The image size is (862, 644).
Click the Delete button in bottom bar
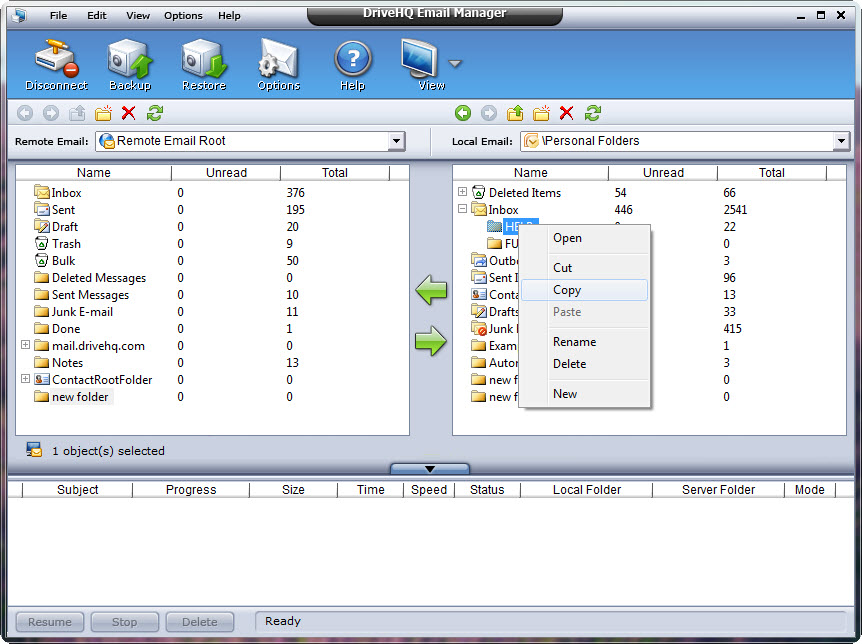200,622
